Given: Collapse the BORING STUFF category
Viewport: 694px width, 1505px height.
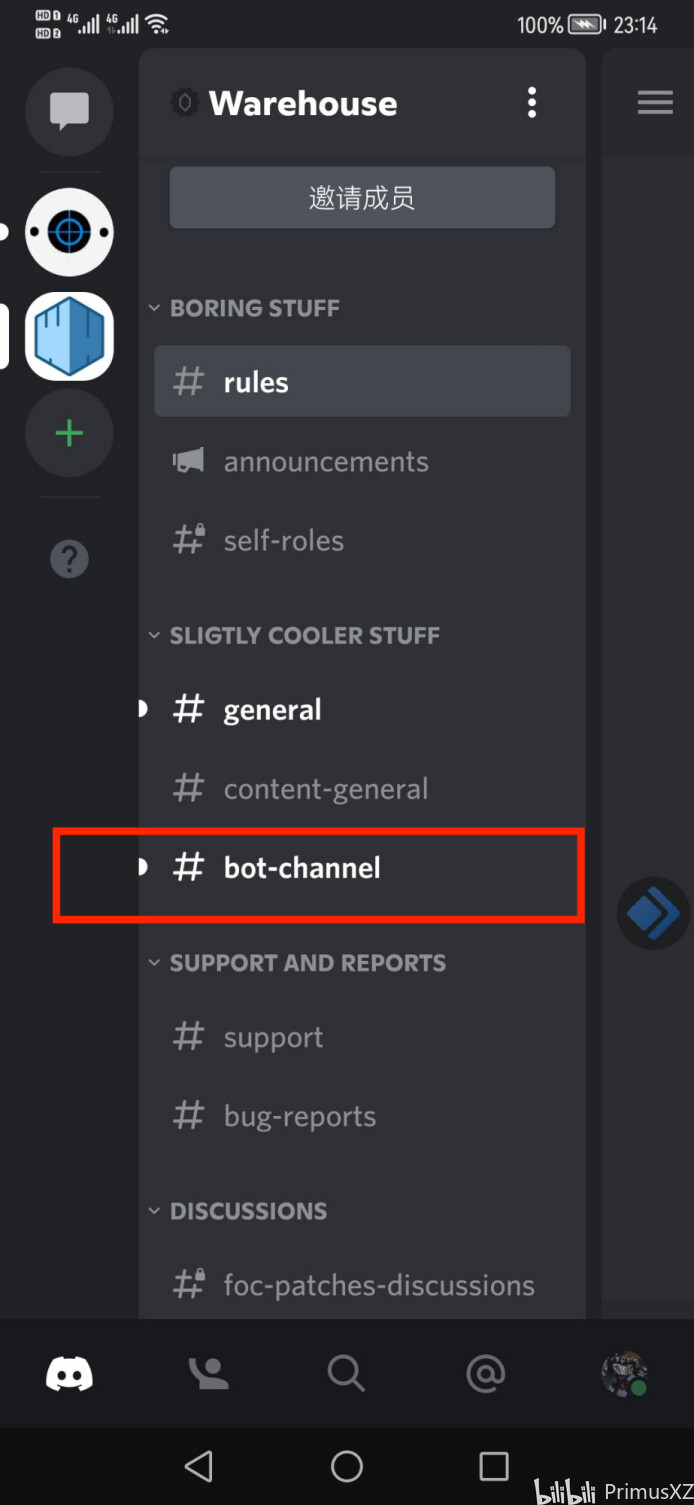Looking at the screenshot, I should tap(245, 308).
